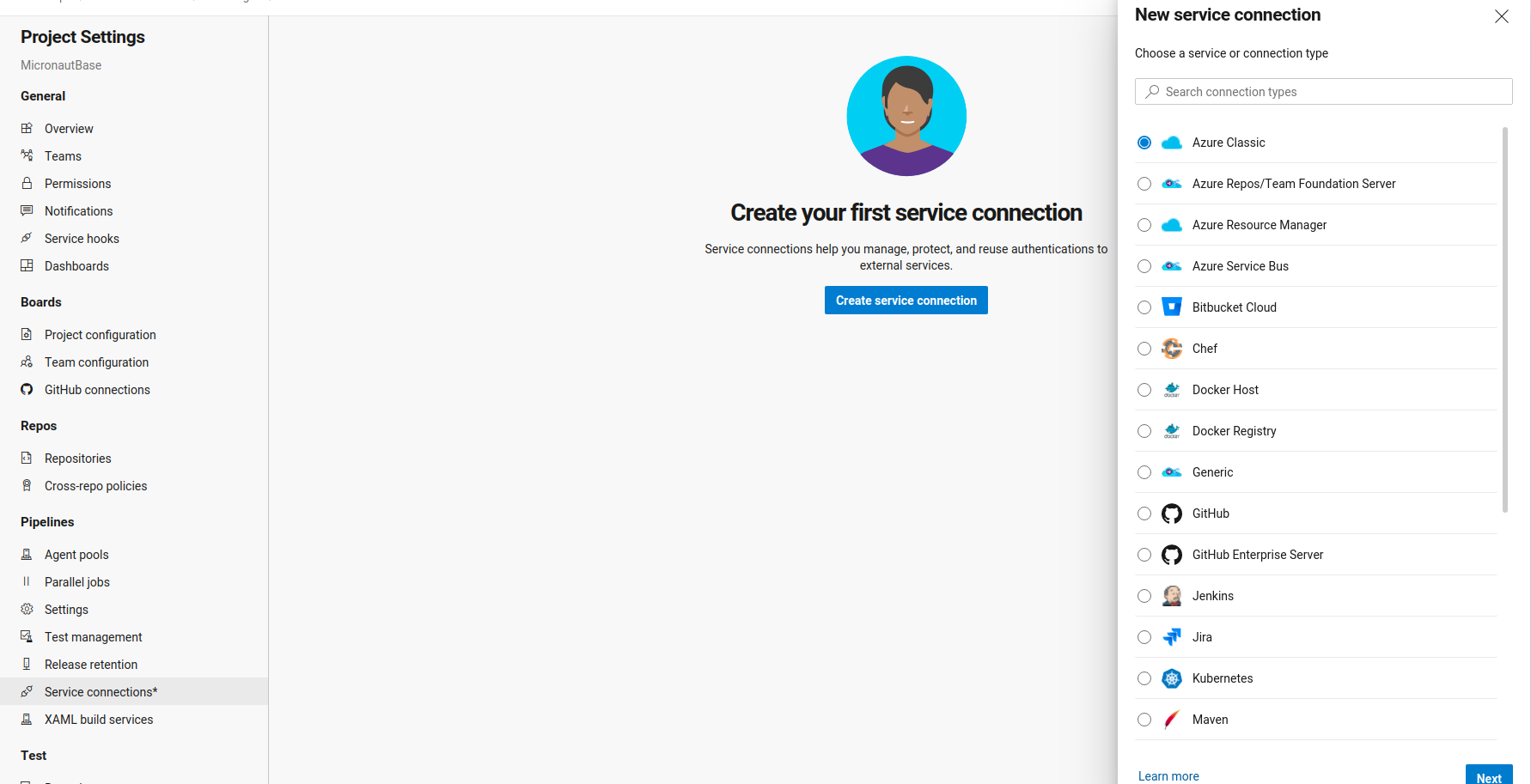
Task: Click the Jira connection type label
Action: click(1202, 637)
